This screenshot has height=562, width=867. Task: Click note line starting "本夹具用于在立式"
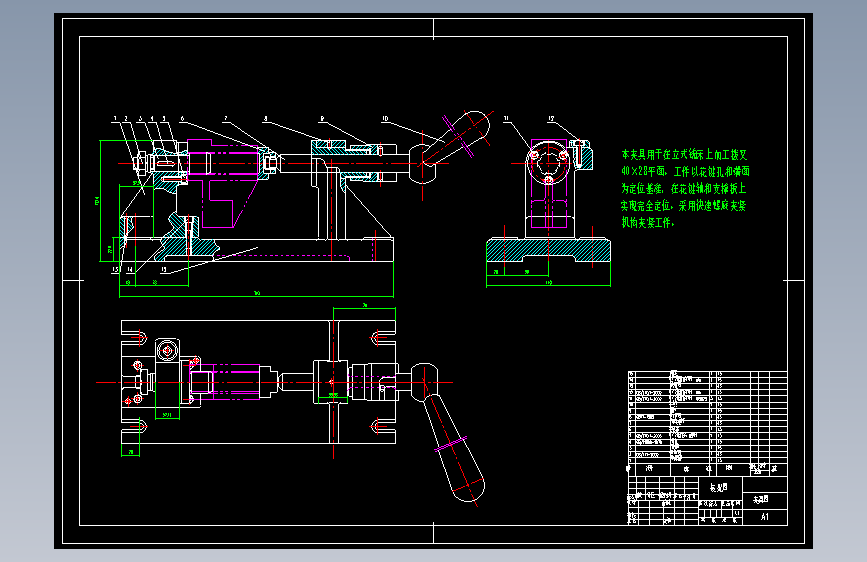tap(685, 155)
